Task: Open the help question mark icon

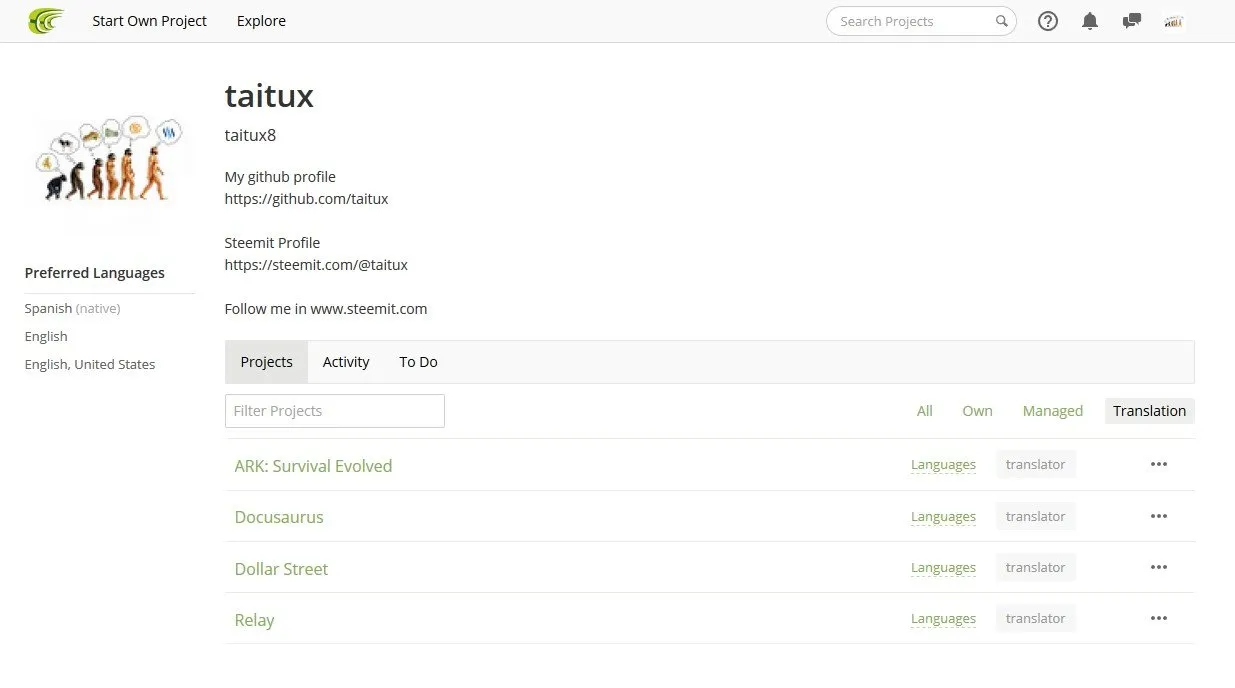Action: tap(1048, 21)
